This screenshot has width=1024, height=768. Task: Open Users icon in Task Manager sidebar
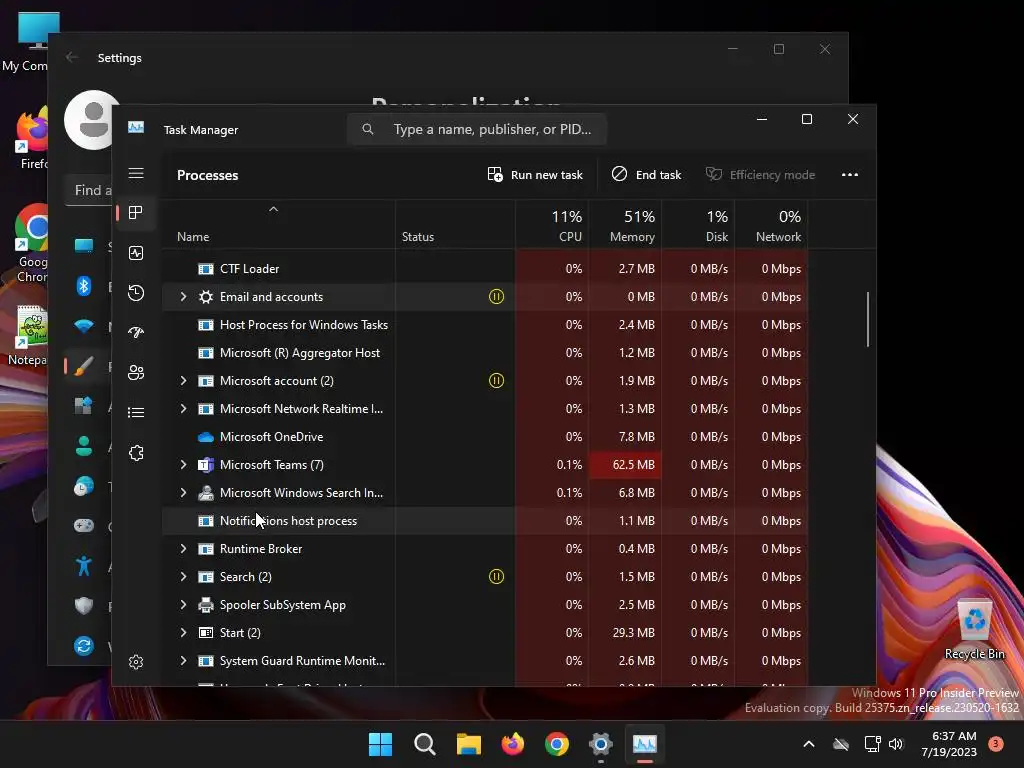click(x=136, y=372)
